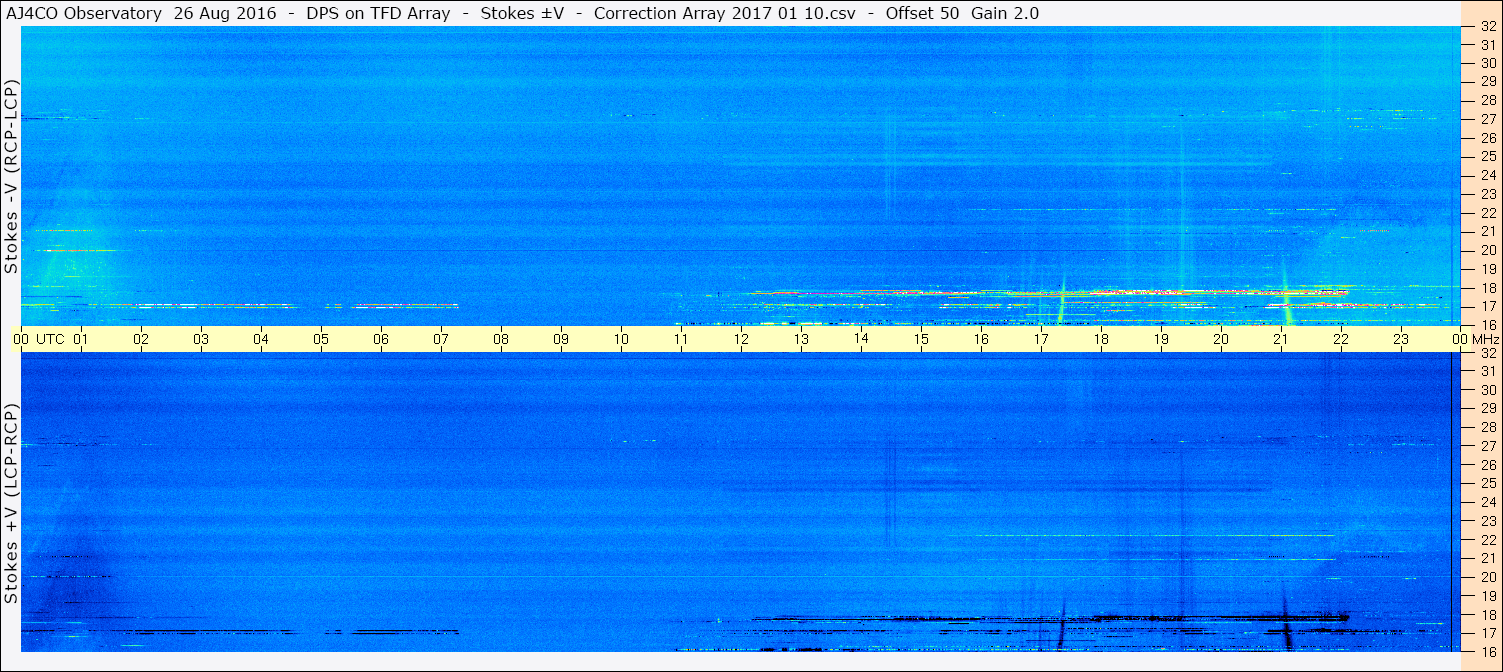
Task: Click 30 MHz label of lower Stokes +V panel
Action: point(1488,390)
